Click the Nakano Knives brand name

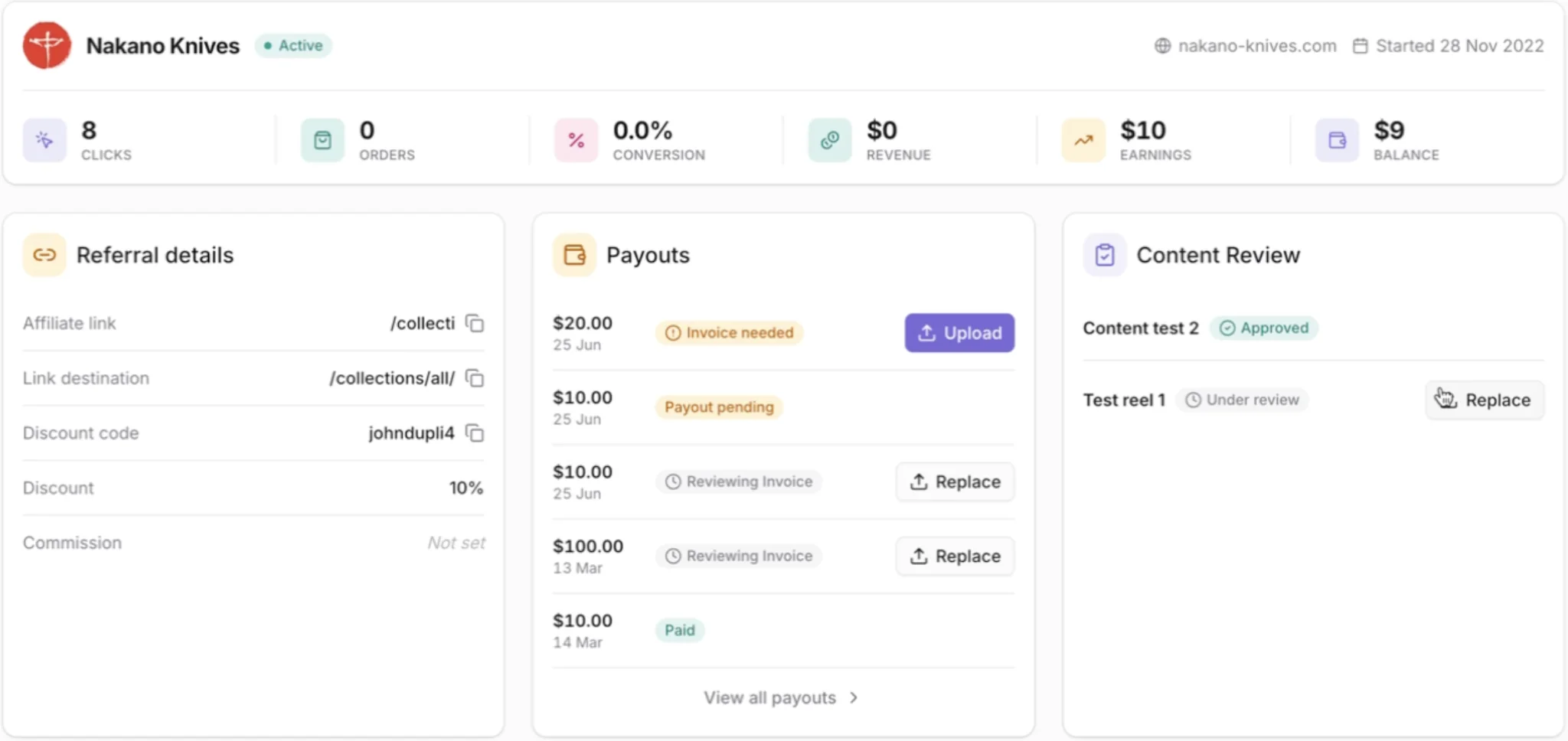coord(163,46)
